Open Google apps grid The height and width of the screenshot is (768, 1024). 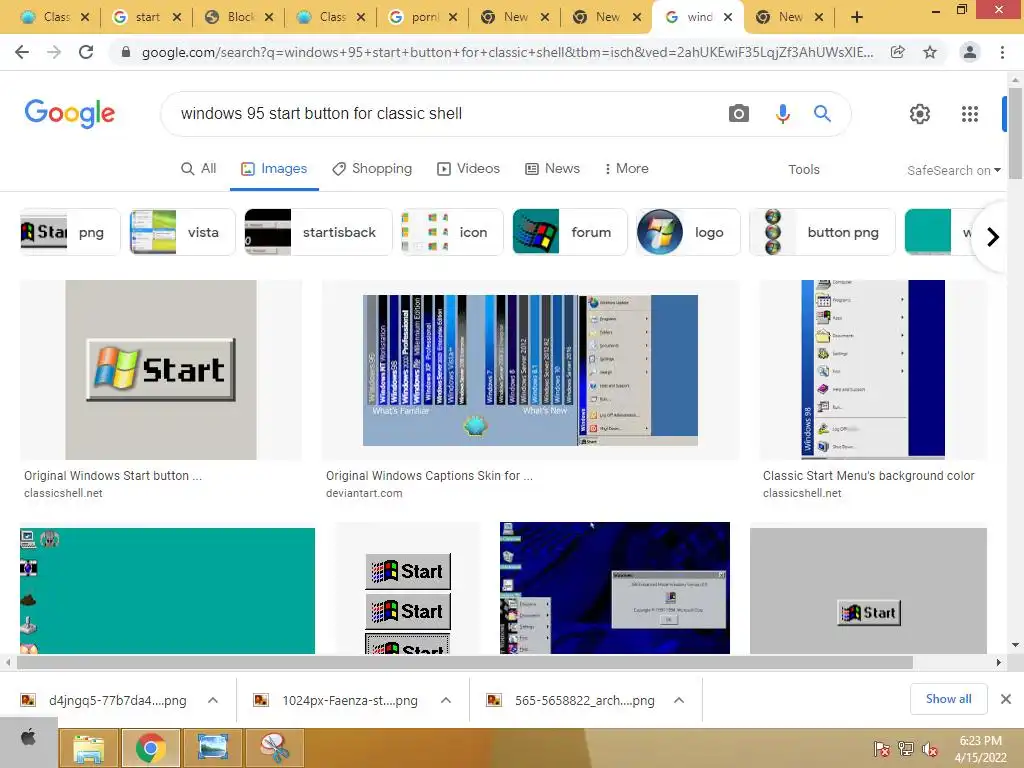[970, 114]
